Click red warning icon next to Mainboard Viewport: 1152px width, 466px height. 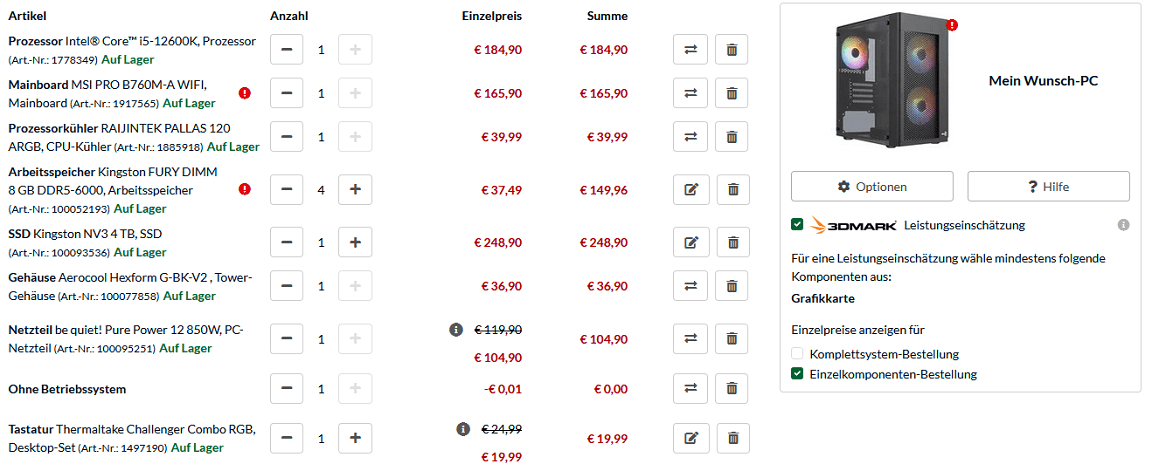click(x=245, y=94)
